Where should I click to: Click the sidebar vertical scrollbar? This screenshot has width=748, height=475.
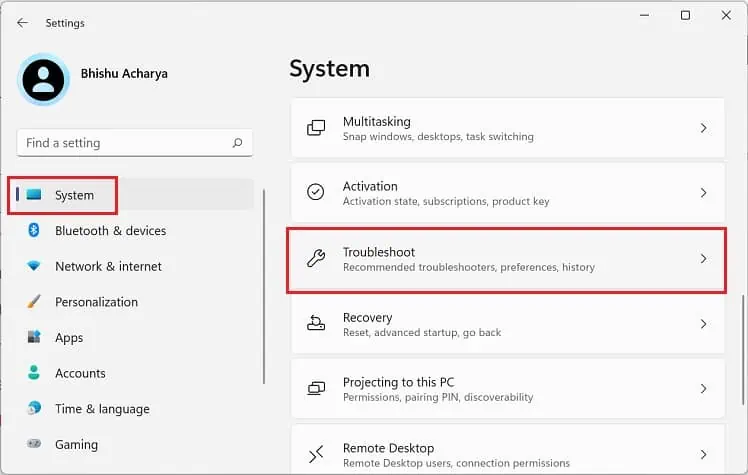265,290
